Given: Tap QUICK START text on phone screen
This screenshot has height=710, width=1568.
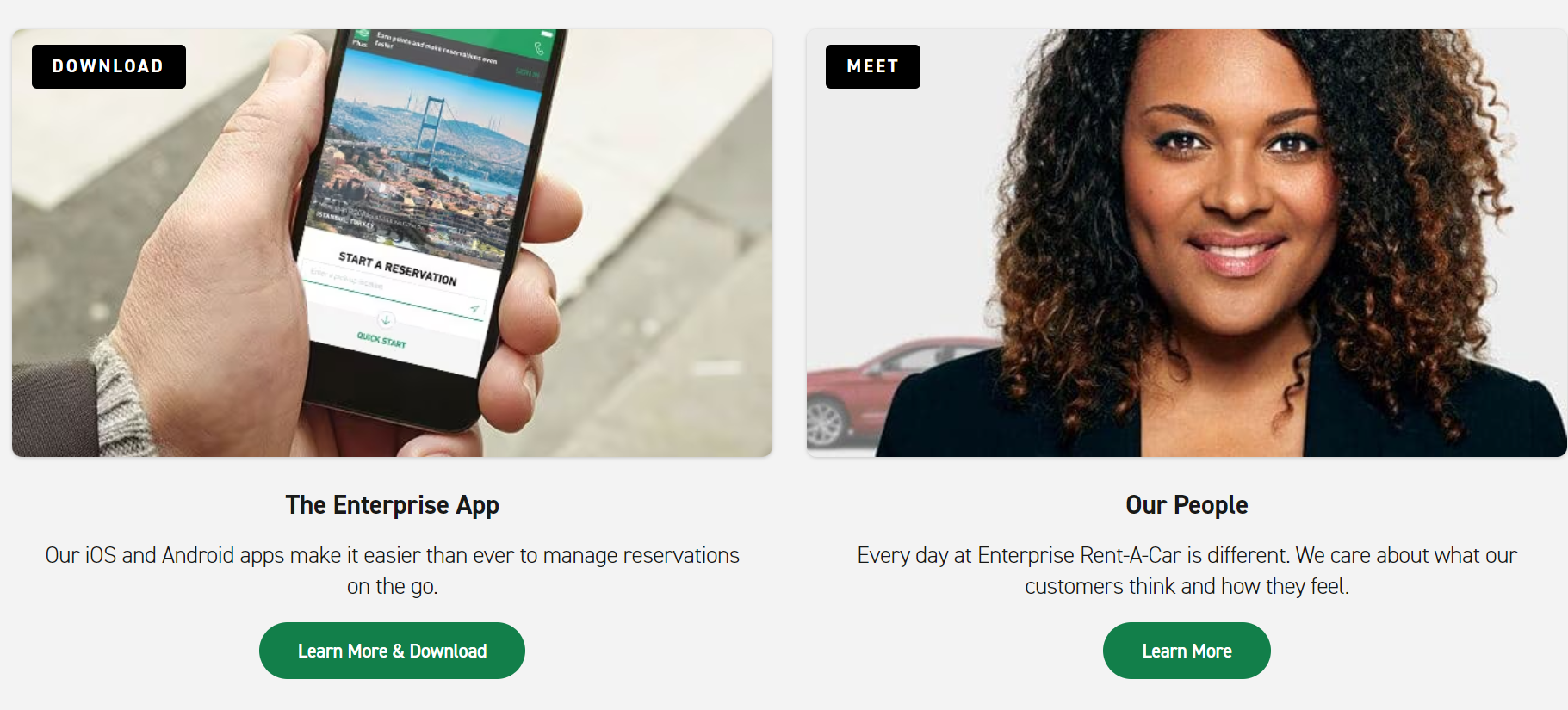Looking at the screenshot, I should [381, 340].
